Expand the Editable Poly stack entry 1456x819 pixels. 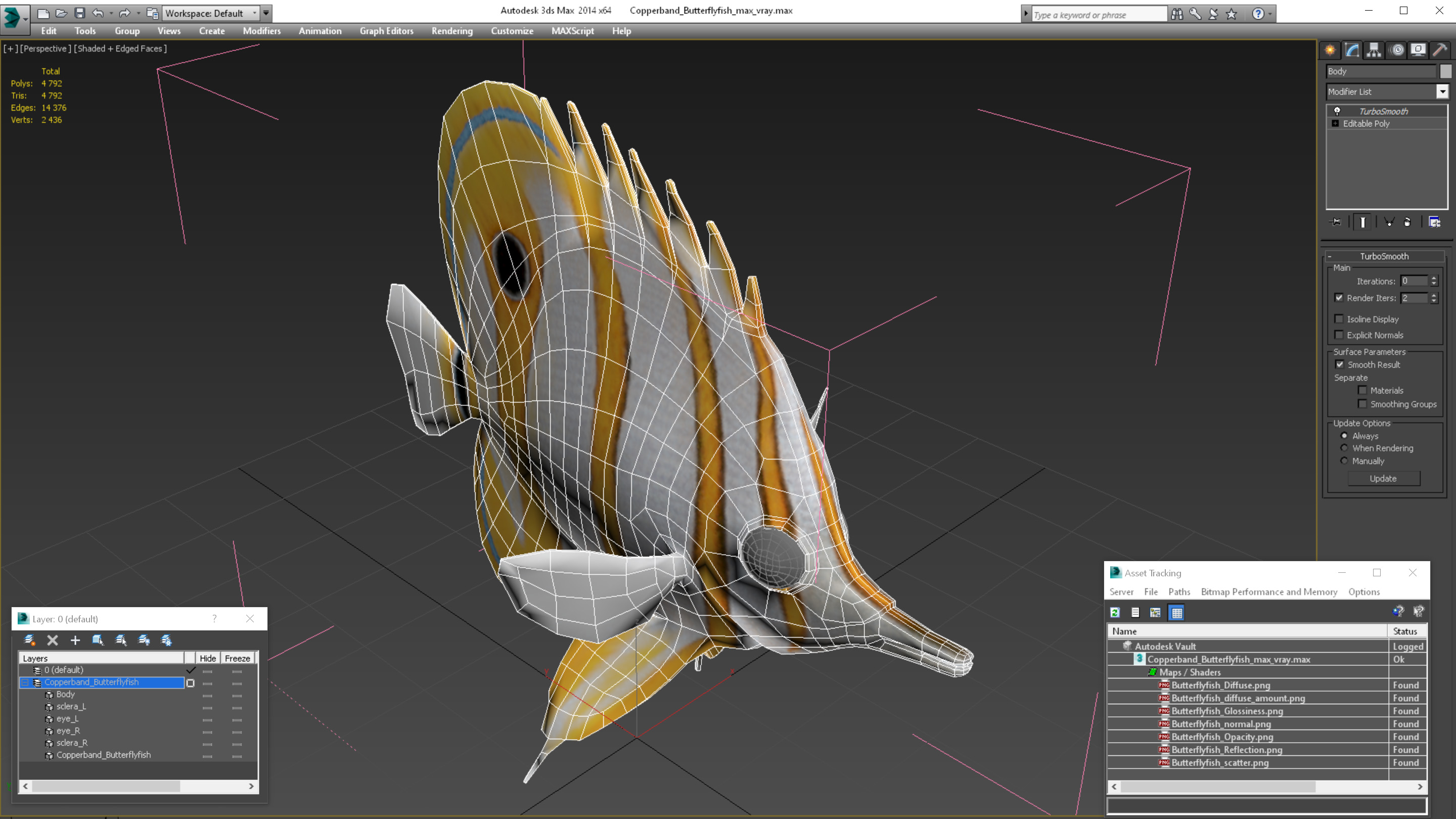click(1336, 124)
